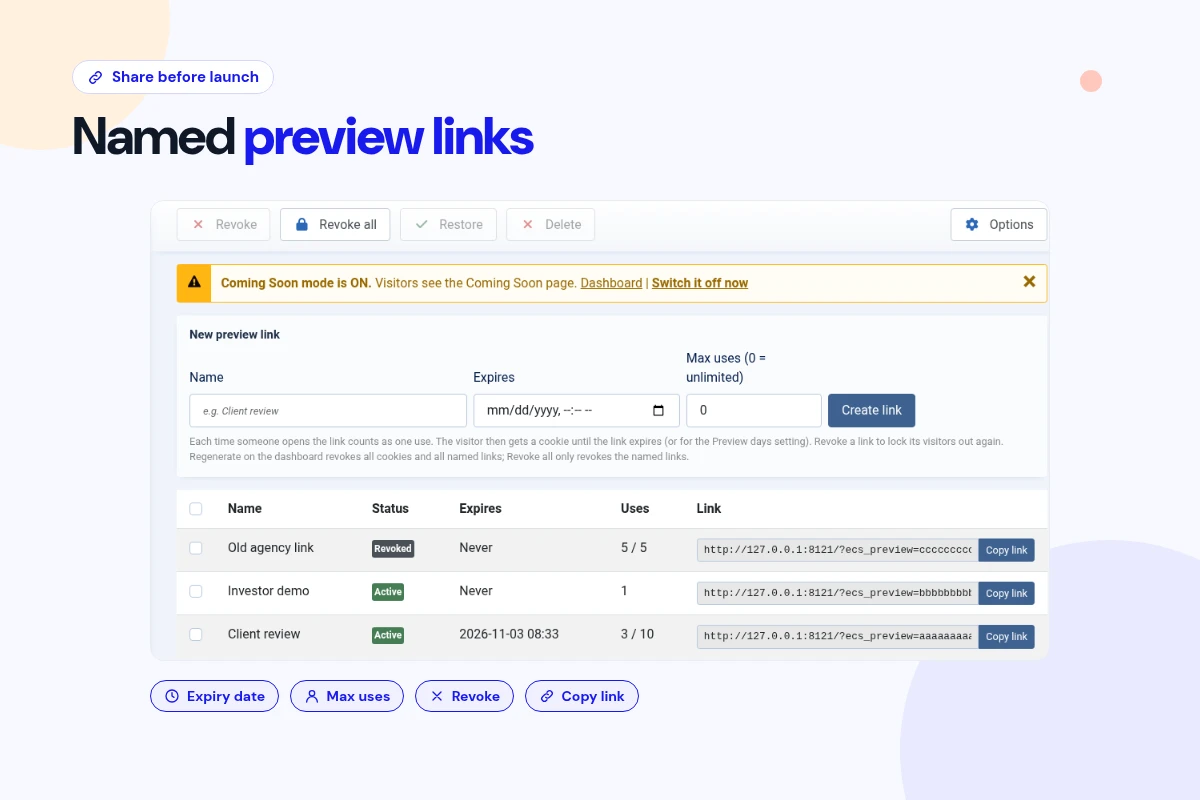This screenshot has height=800, width=1200.
Task: Click the person icon on Max uses tag
Action: point(312,696)
